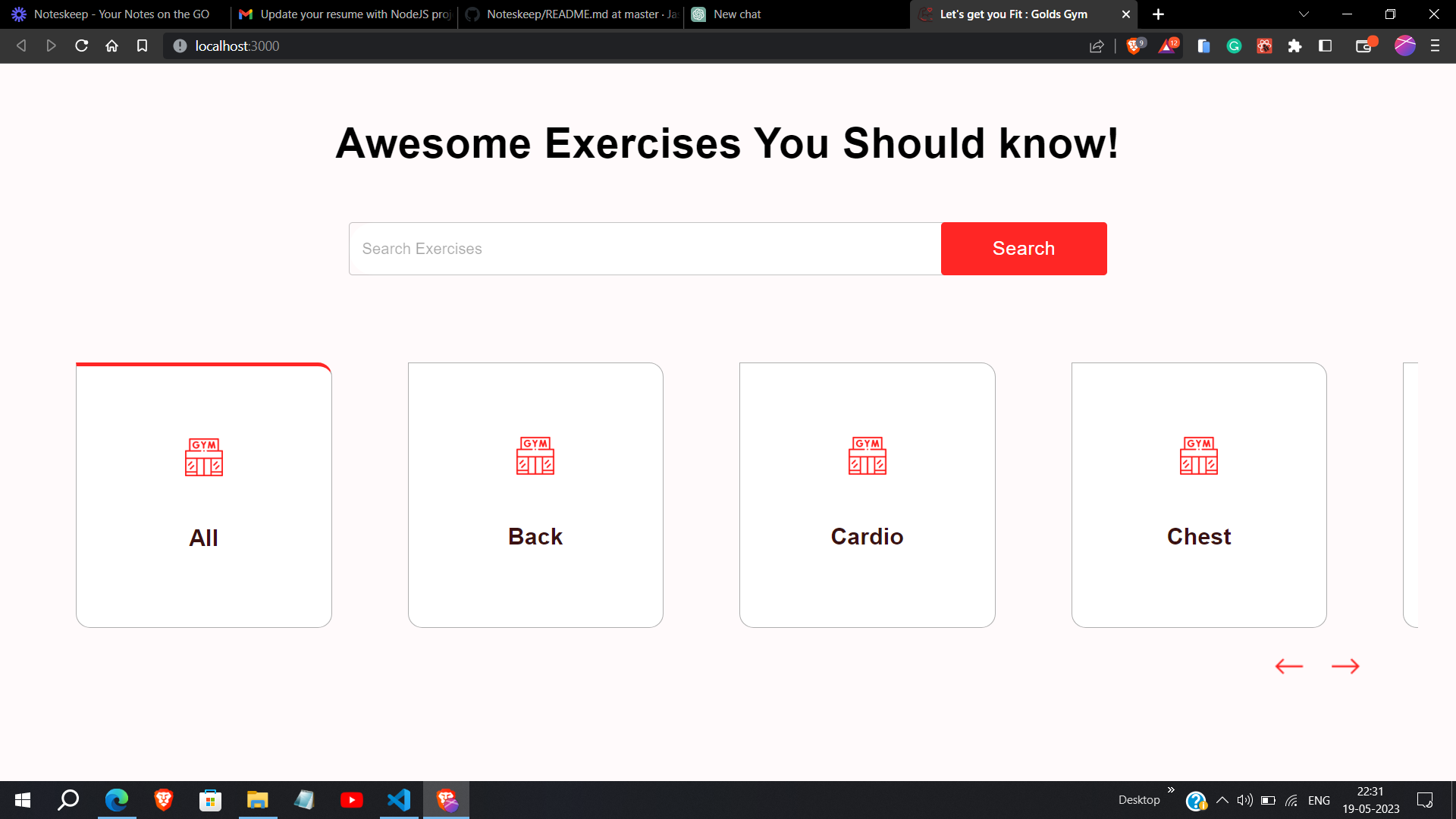Go back in the carousel with the left arrow
1456x819 pixels.
(1288, 666)
